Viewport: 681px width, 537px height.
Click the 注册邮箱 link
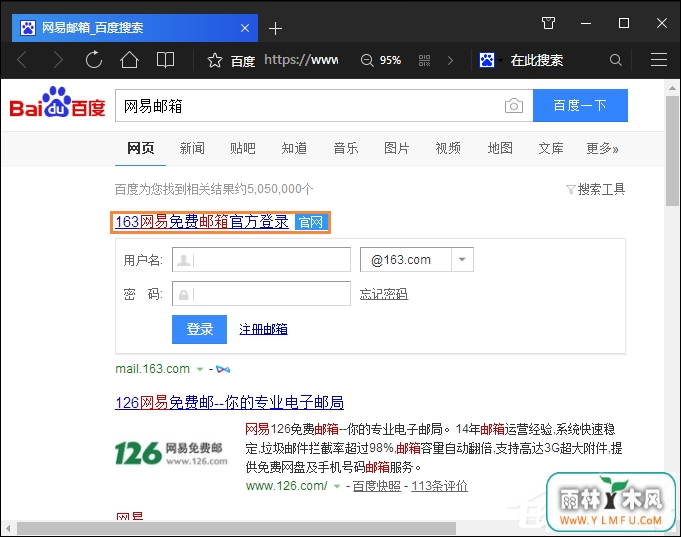pos(263,329)
